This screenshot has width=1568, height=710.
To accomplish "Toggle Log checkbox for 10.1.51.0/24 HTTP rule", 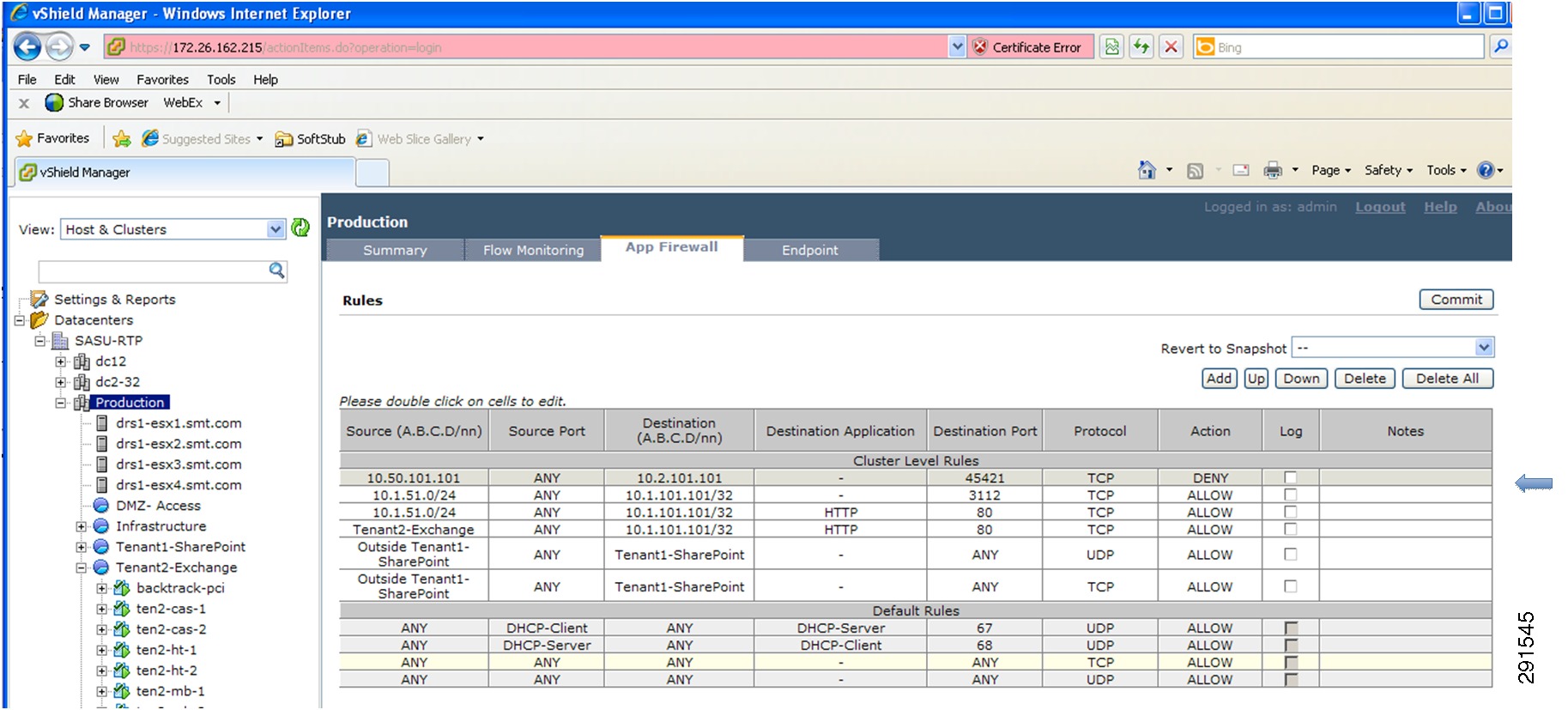I will tap(1290, 512).
